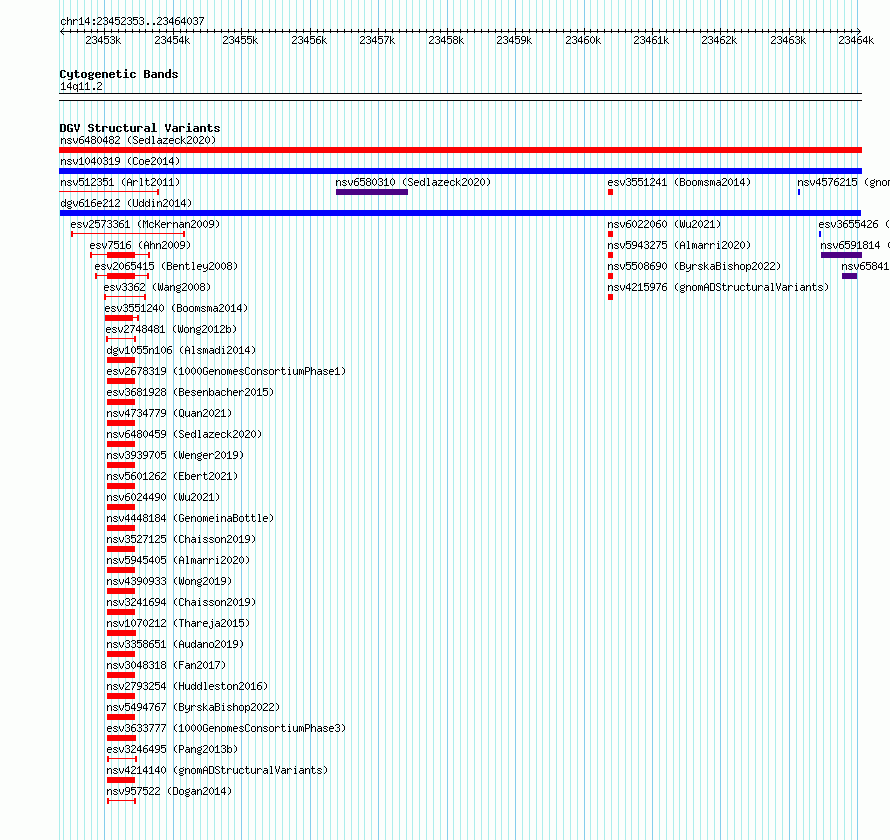The width and height of the screenshot is (890, 840).
Task: Click nsv3527125 (Chaisson2019) label
Action: [x=181, y=539]
